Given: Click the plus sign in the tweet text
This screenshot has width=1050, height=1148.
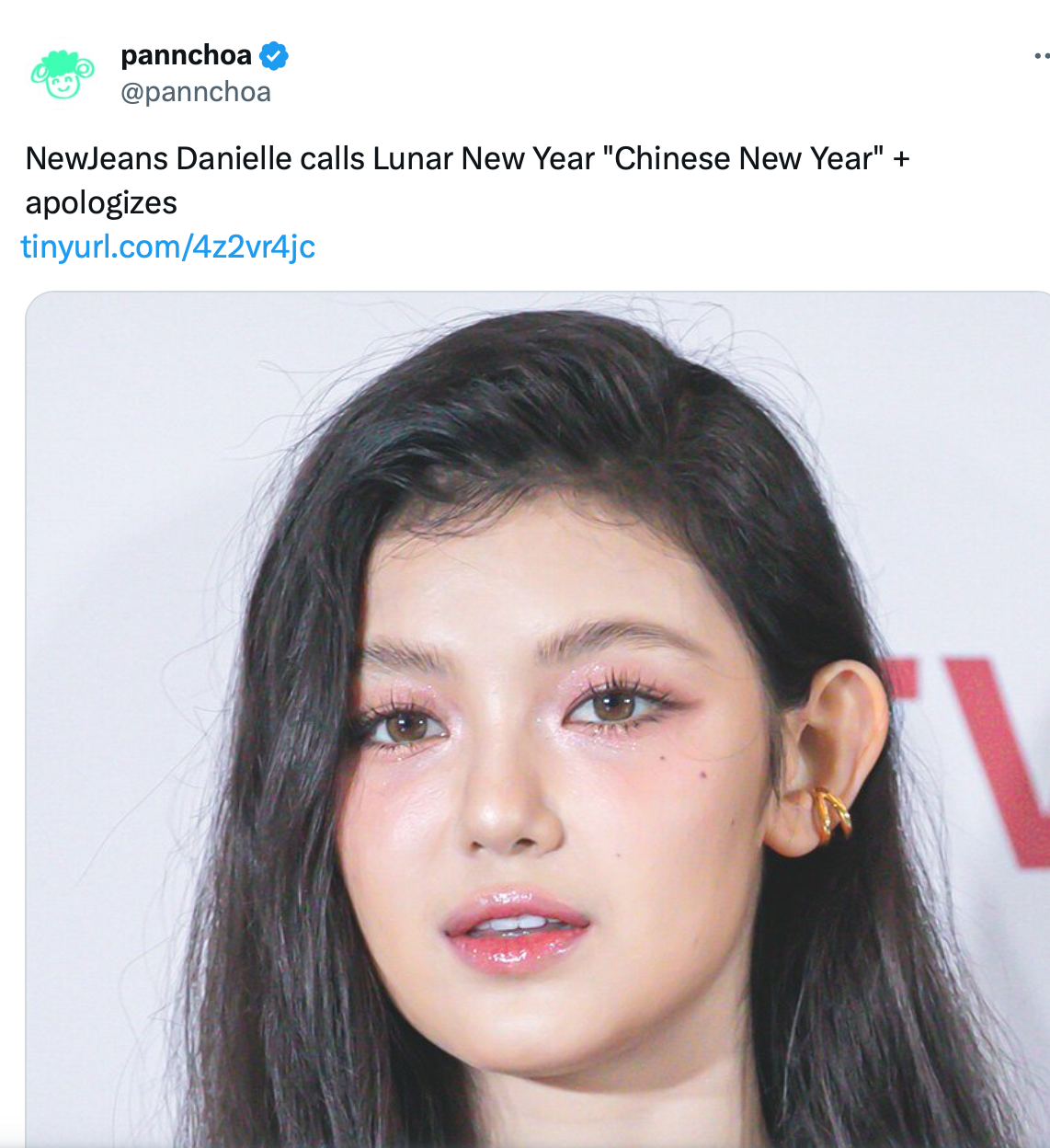Looking at the screenshot, I should (x=901, y=159).
